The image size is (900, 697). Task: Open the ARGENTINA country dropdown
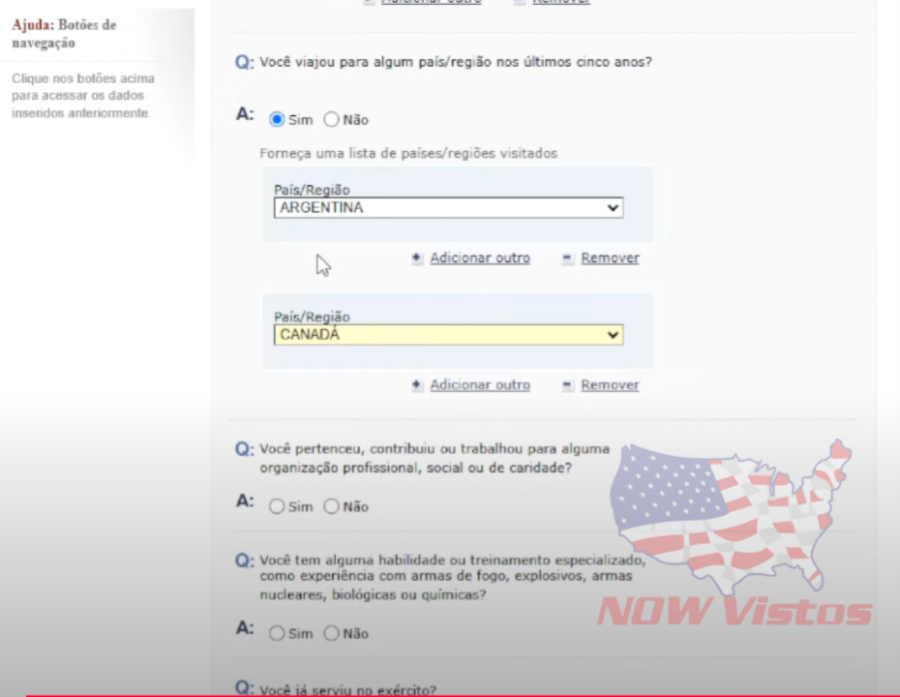(448, 208)
